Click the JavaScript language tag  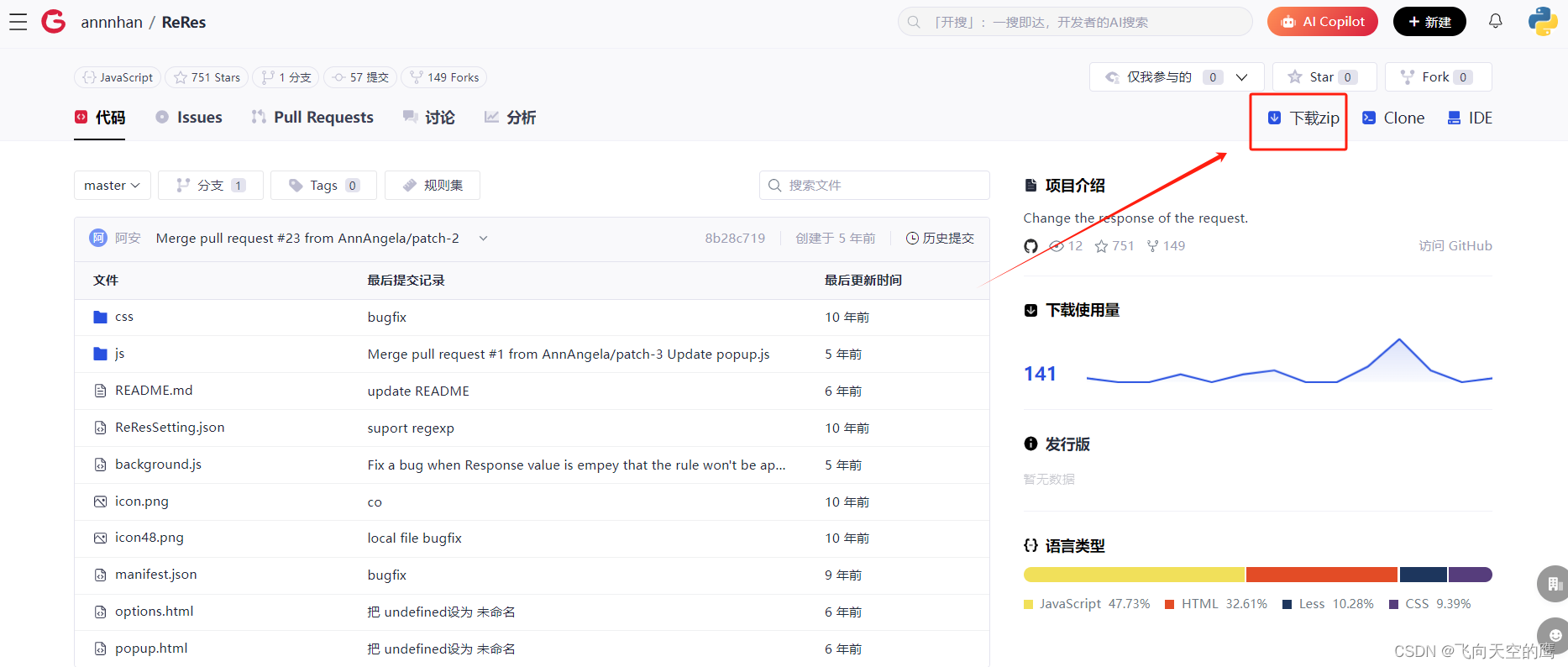[x=118, y=77]
